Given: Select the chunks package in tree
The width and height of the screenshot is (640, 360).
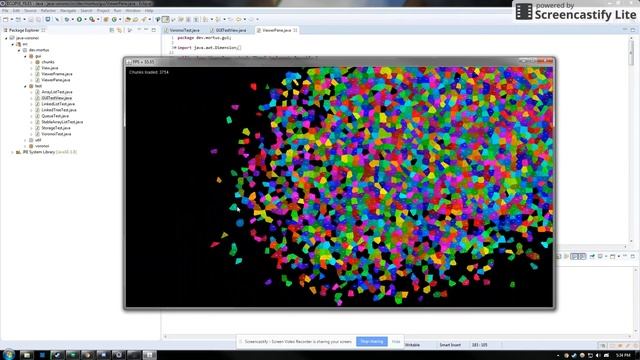Looking at the screenshot, I should [48, 62].
